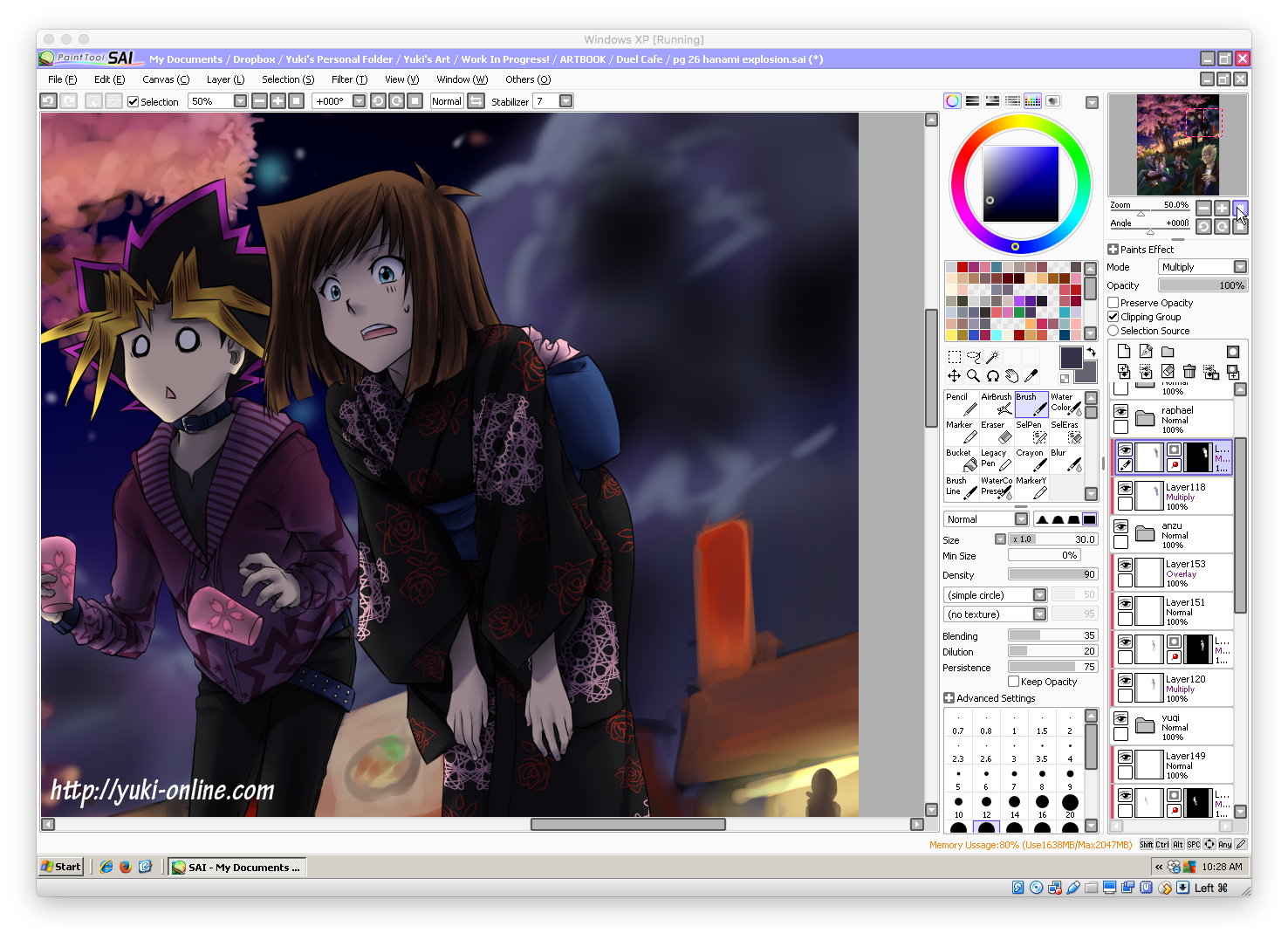This screenshot has width=1288, height=940.
Task: Select the Legacy Pen tool
Action: coord(997,460)
